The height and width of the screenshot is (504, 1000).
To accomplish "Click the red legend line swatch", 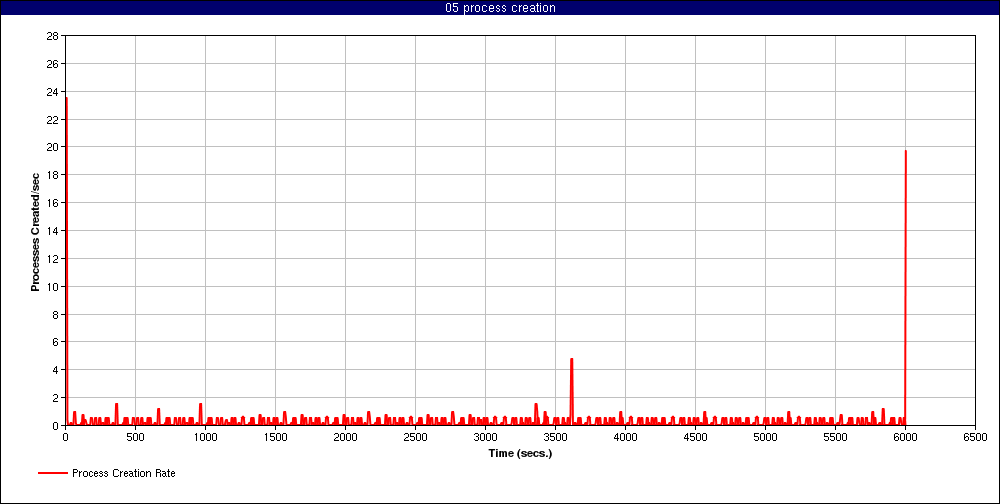I will 52,473.
